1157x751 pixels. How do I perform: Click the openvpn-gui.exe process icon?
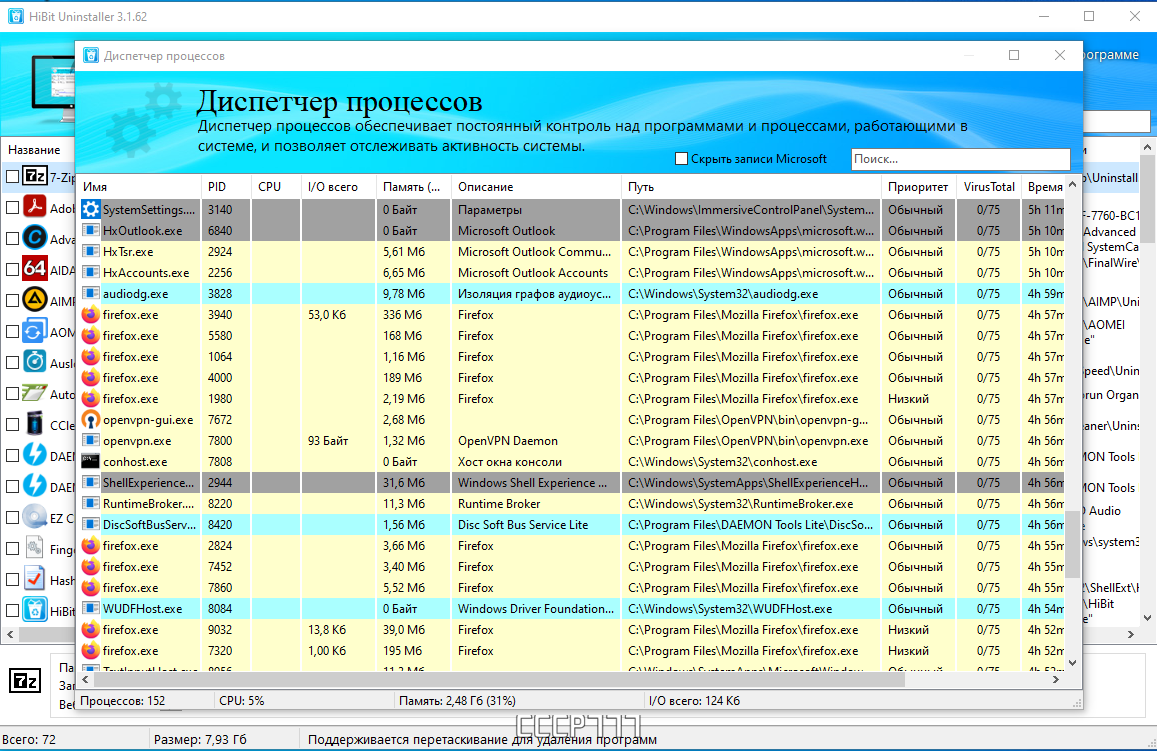coord(91,420)
